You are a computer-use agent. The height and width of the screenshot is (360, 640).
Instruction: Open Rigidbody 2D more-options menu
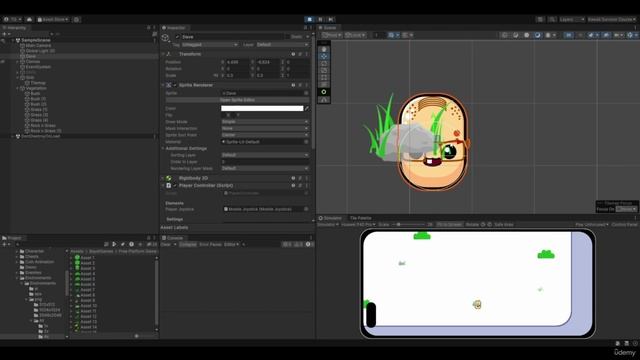(x=307, y=178)
